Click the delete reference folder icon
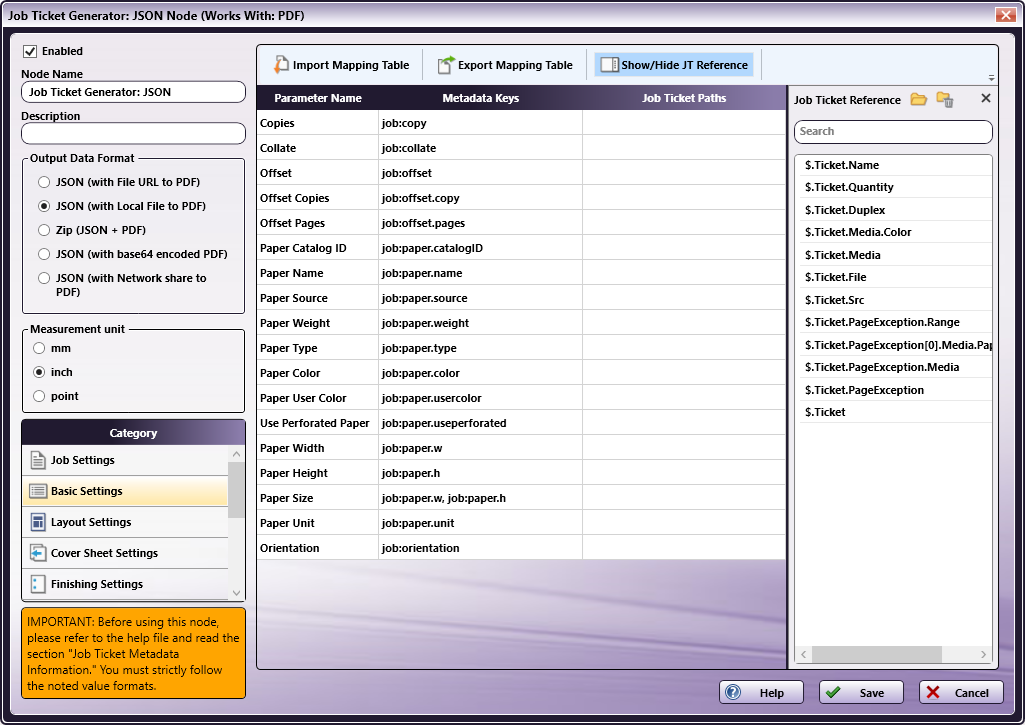 (x=945, y=99)
